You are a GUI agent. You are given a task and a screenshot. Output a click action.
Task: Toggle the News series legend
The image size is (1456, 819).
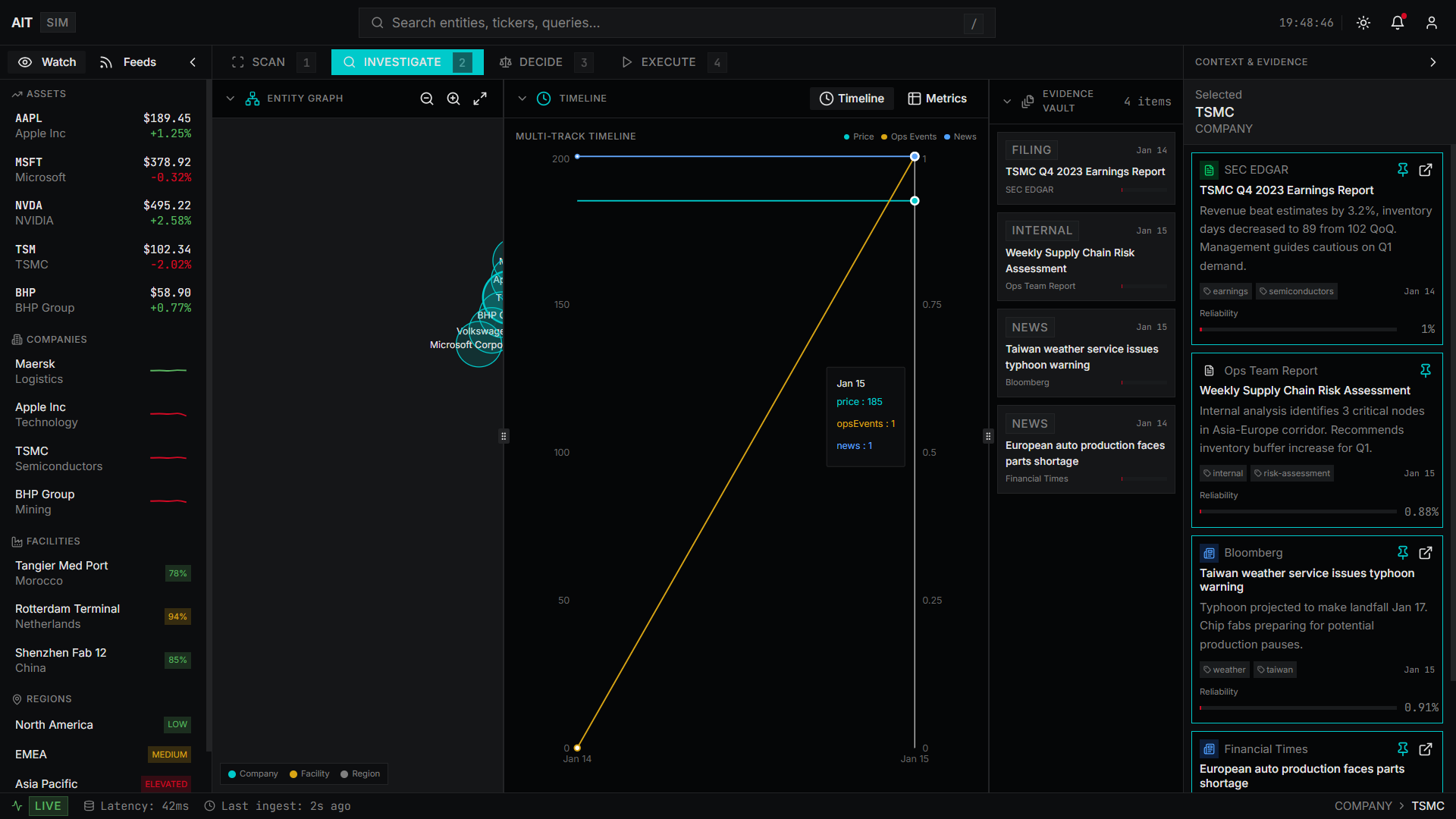pos(960,136)
